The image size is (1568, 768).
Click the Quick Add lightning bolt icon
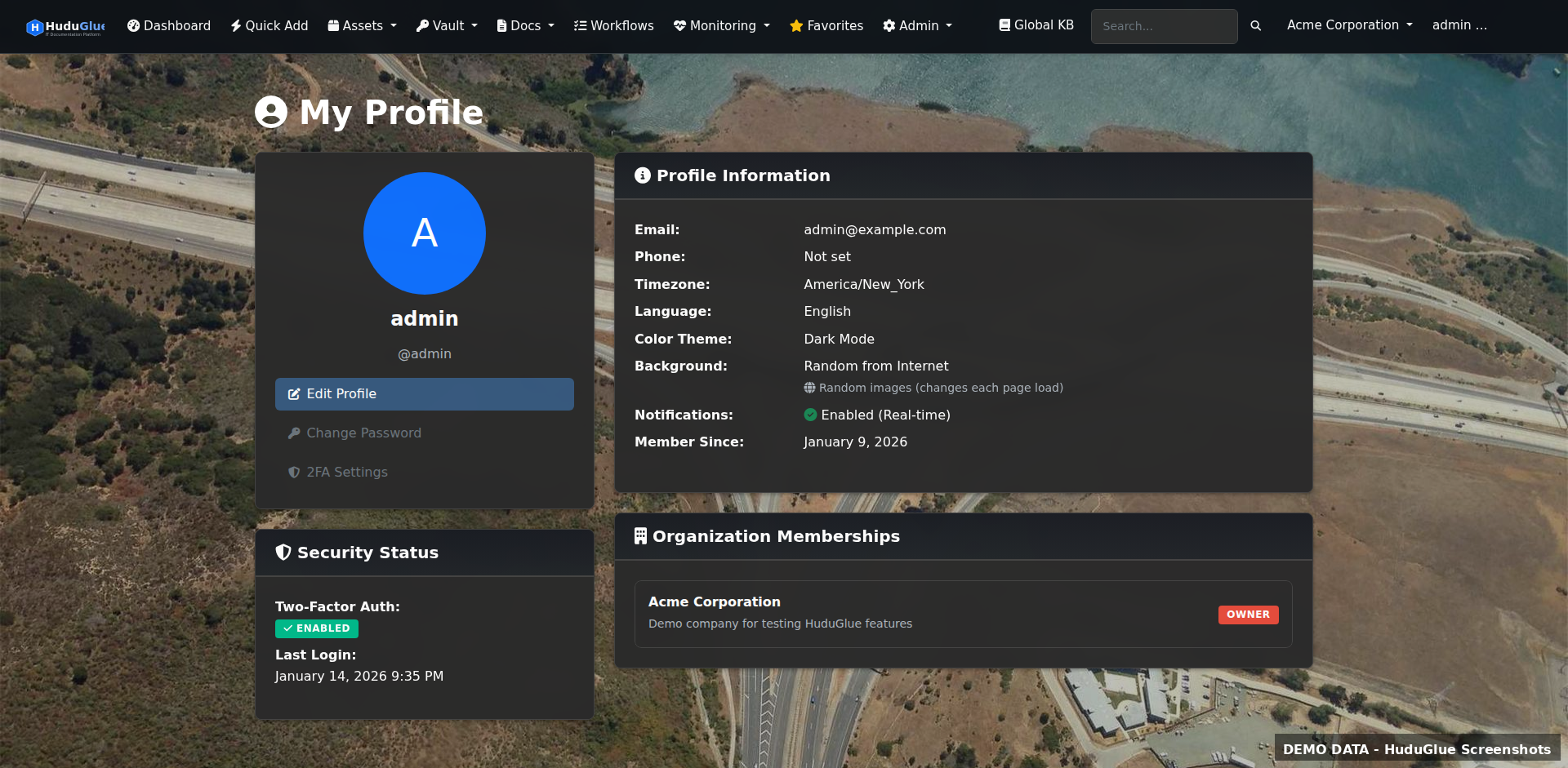[x=236, y=26]
